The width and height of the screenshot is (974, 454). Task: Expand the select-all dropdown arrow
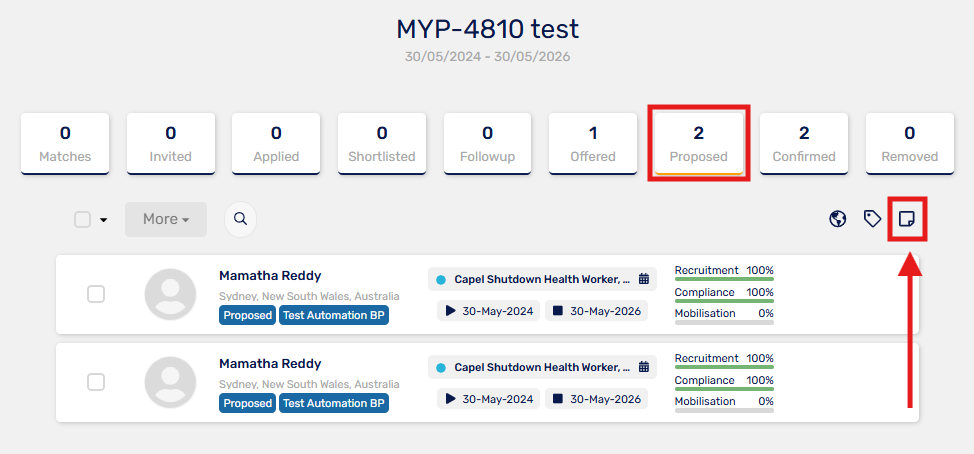click(103, 220)
